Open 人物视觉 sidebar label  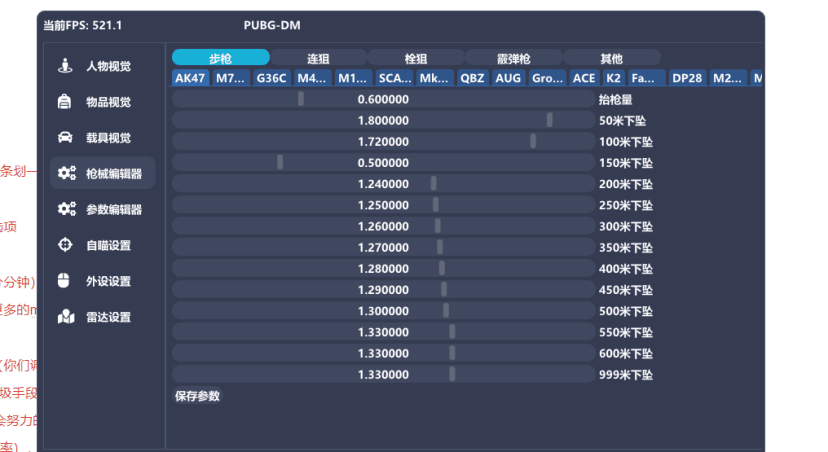[x=108, y=66]
